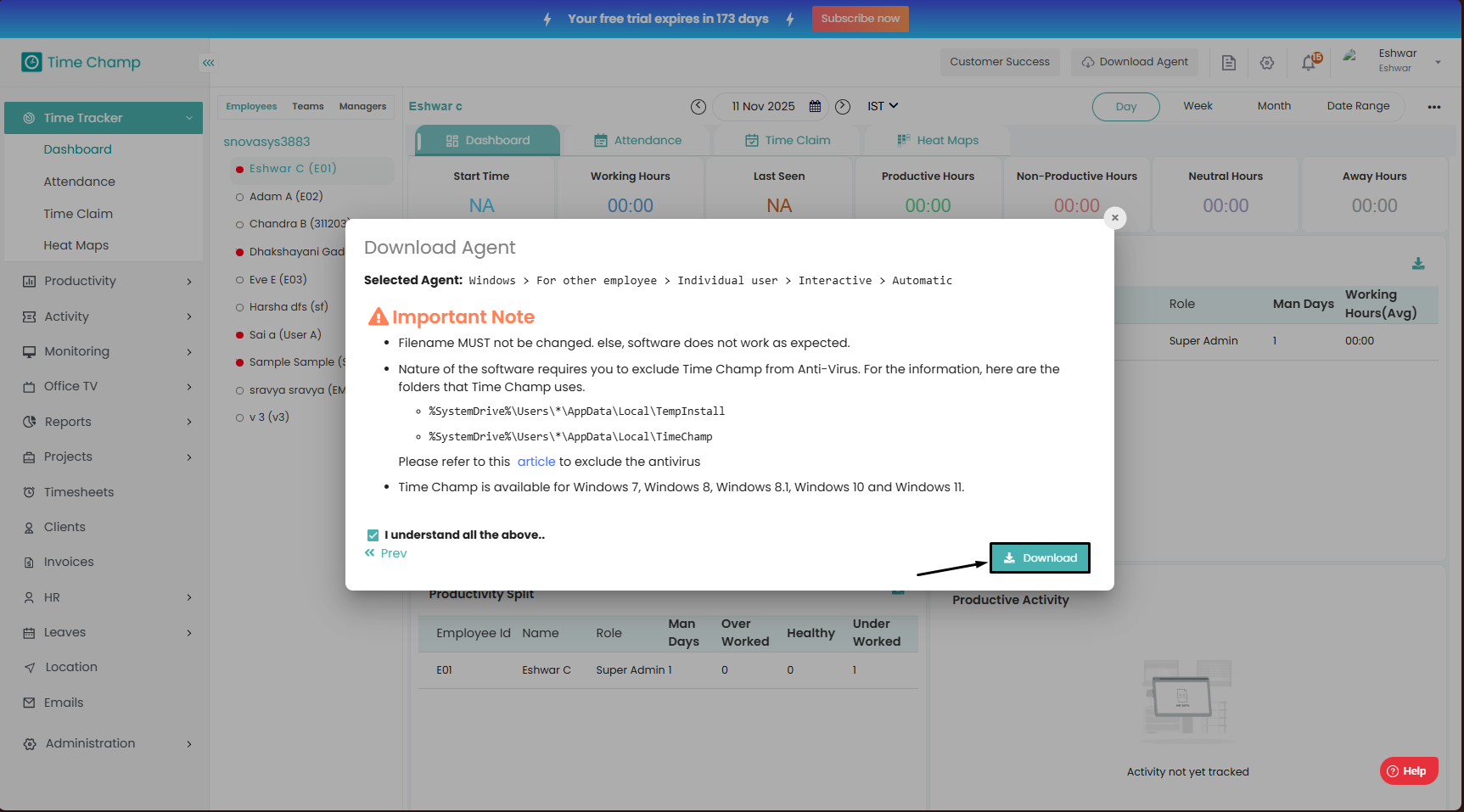Open the IST timezone dropdown
The height and width of the screenshot is (812, 1464).
click(883, 106)
